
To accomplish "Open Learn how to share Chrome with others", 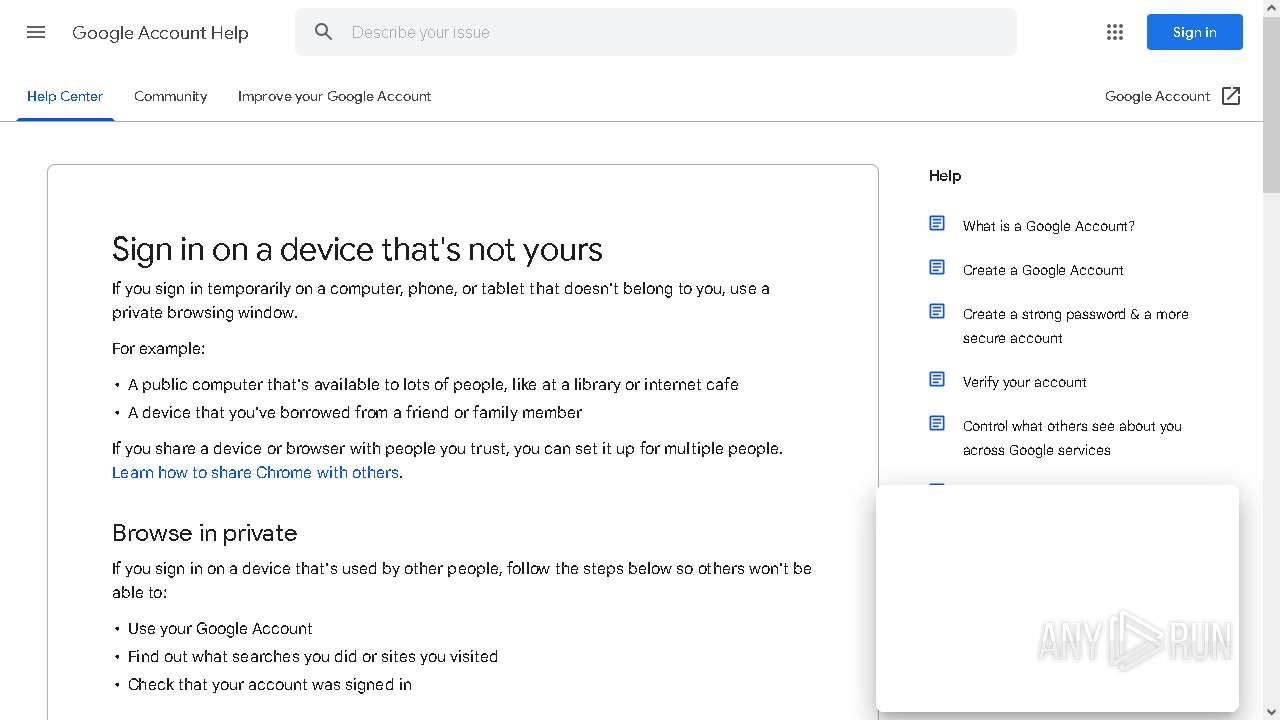I will click(255, 472).
